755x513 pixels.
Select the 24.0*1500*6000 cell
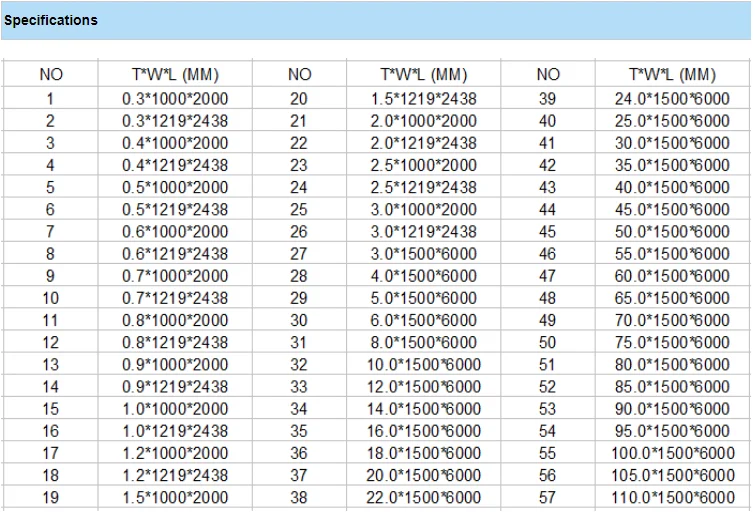672,99
